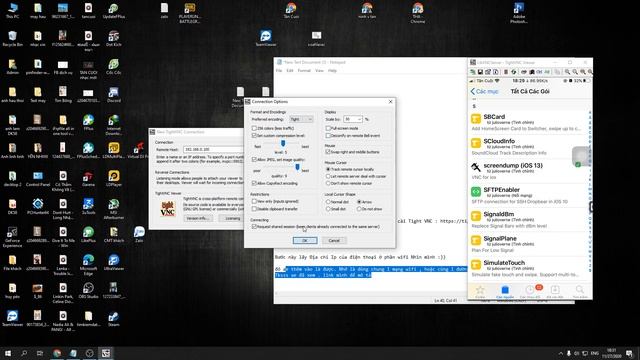This screenshot has width=640, height=360.
Task: Open the Installed tab icon in Cydia
Action: 555,291
